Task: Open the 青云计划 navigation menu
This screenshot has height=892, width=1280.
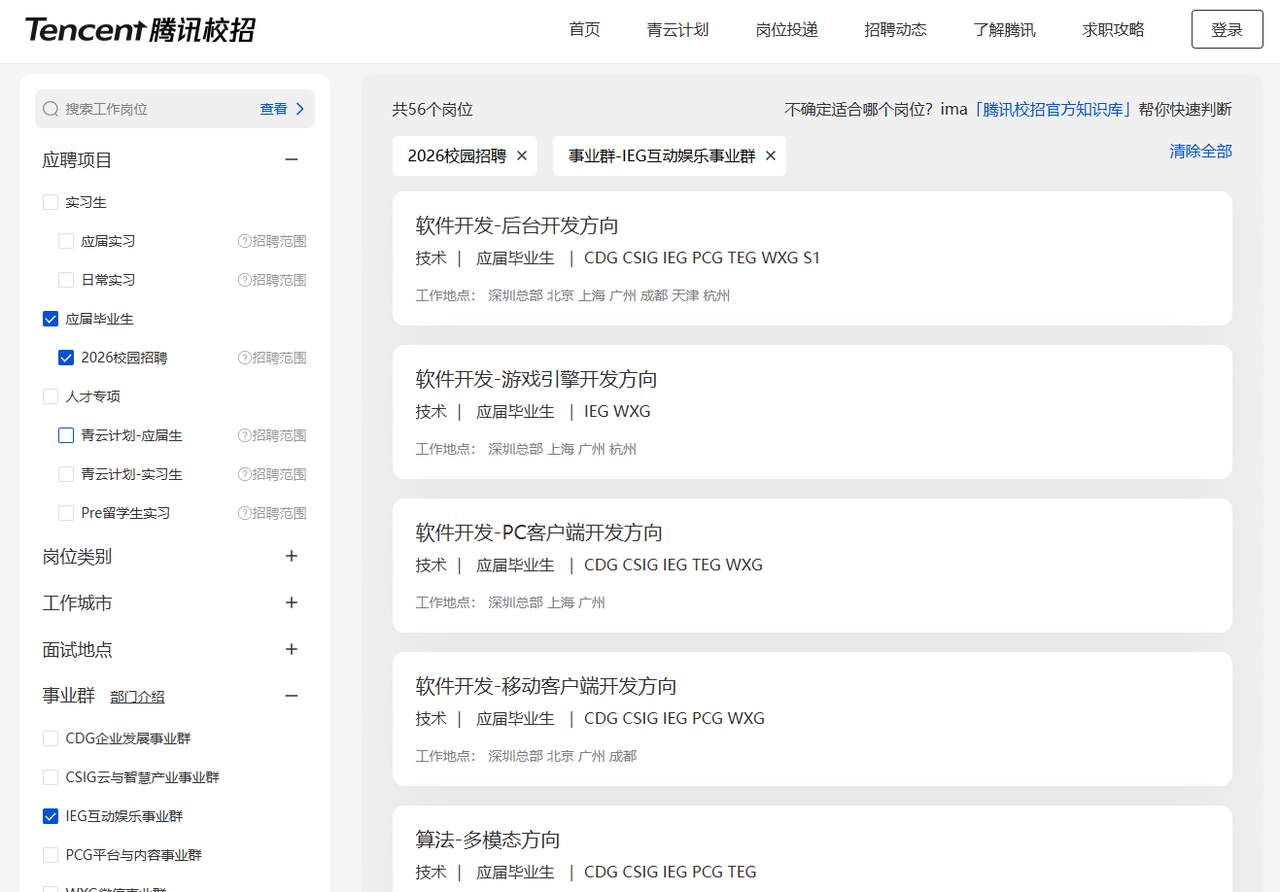Action: click(x=677, y=30)
